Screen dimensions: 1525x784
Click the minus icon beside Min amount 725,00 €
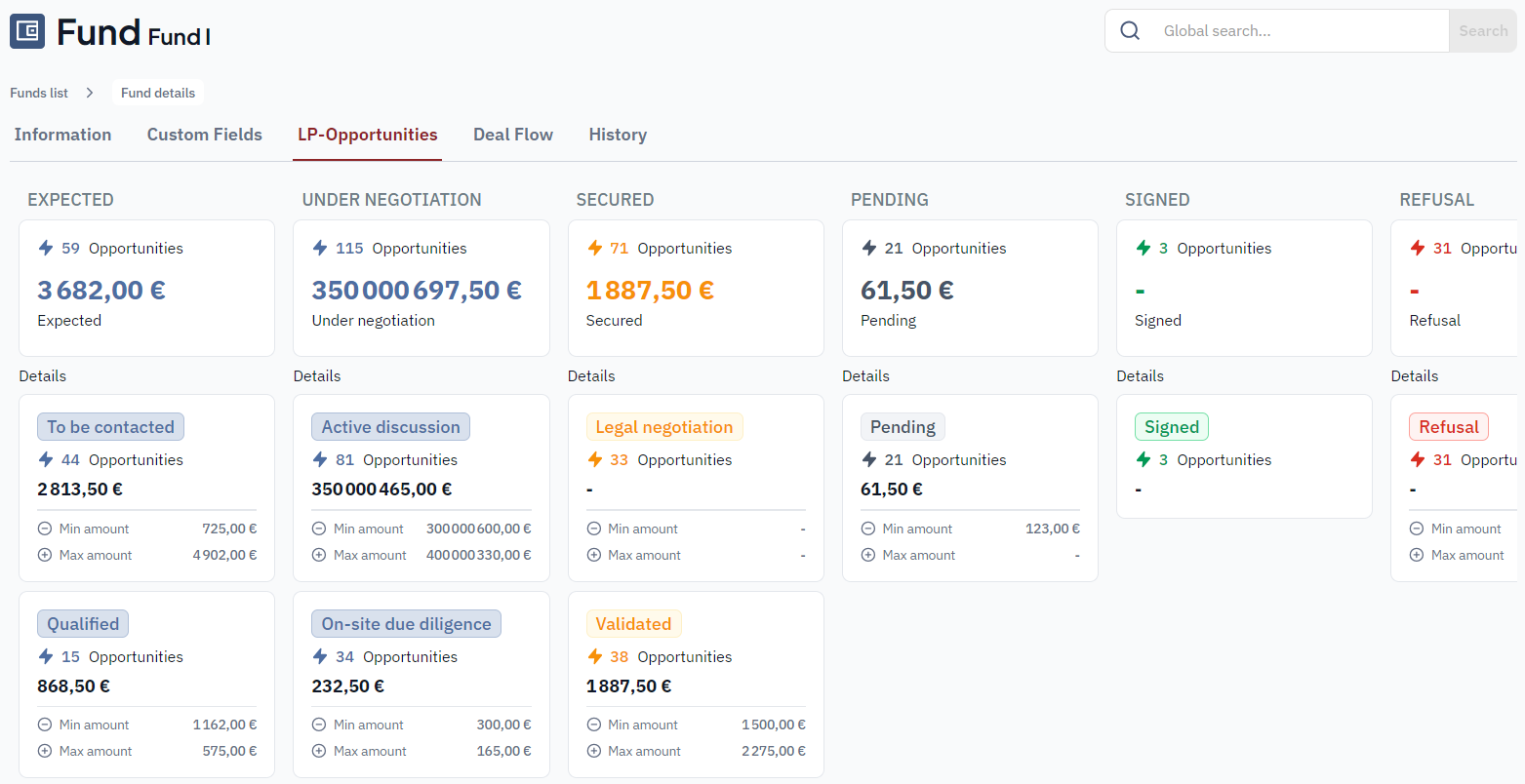point(45,529)
